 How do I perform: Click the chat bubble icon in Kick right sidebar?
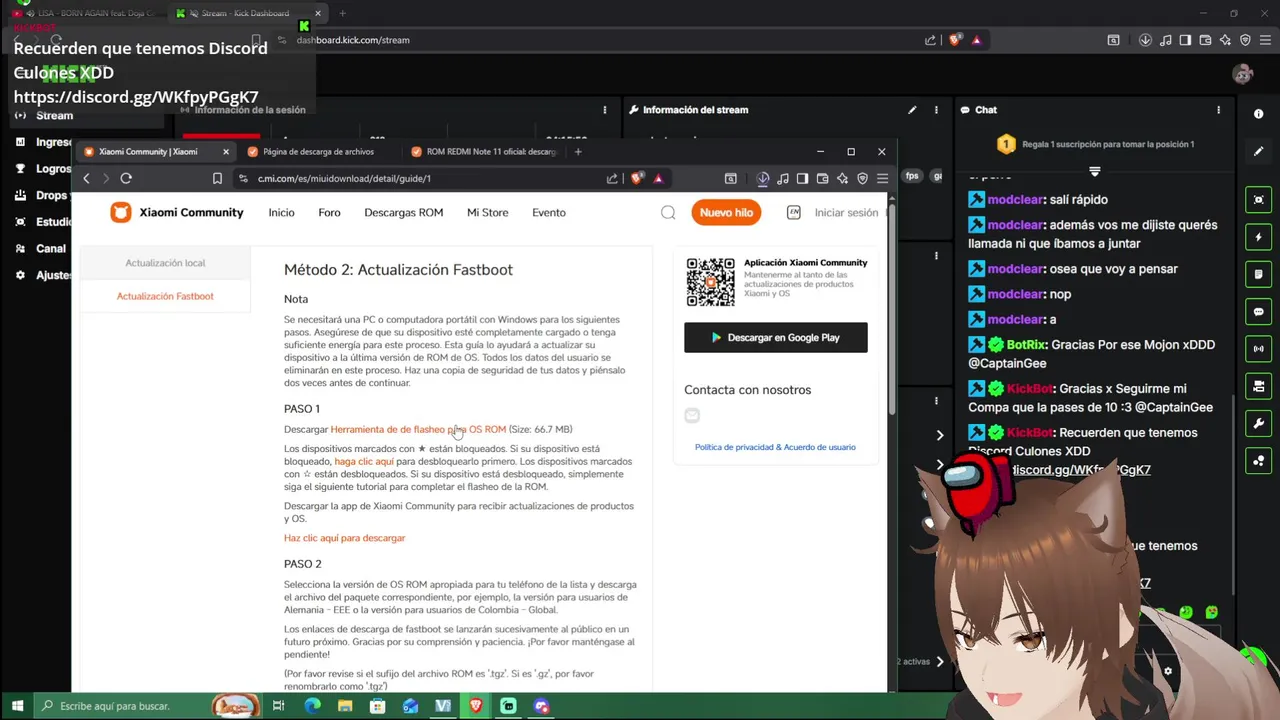(x=1258, y=312)
